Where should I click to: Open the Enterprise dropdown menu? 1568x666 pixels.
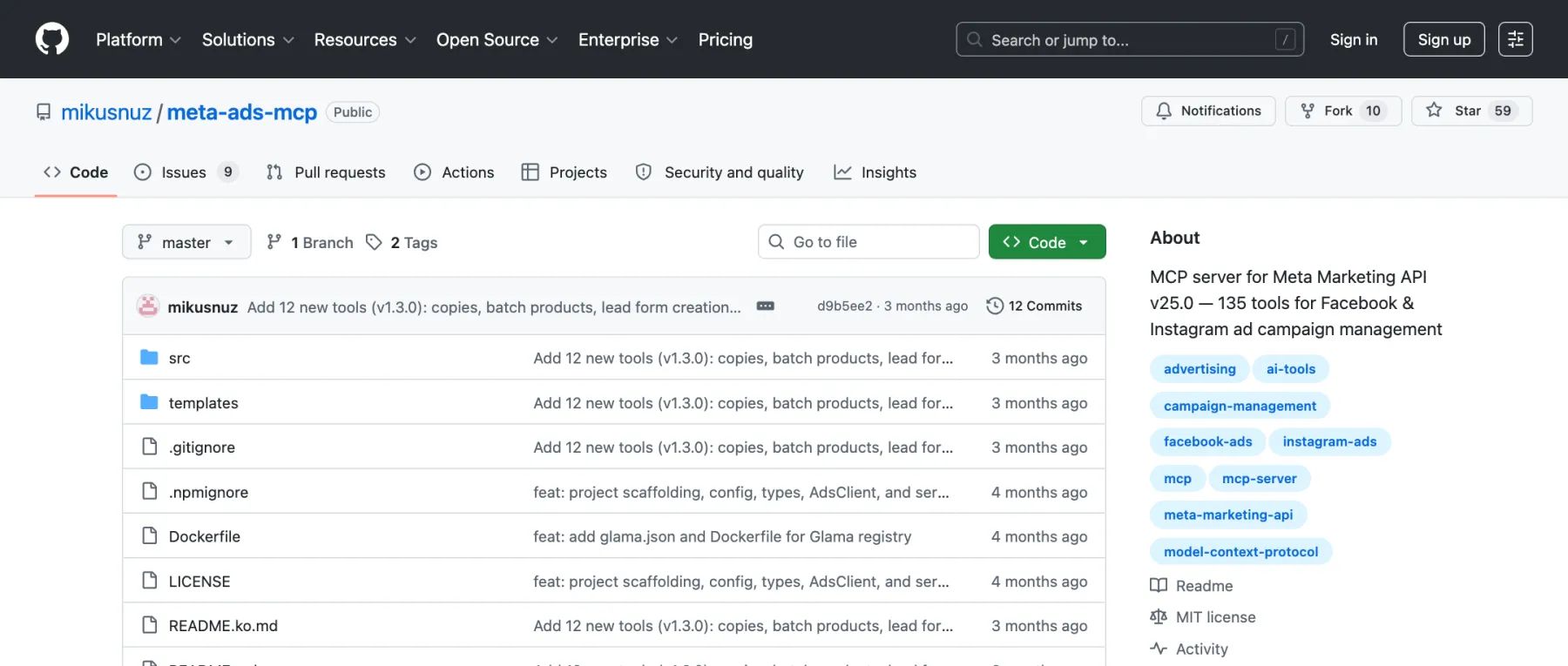[627, 40]
